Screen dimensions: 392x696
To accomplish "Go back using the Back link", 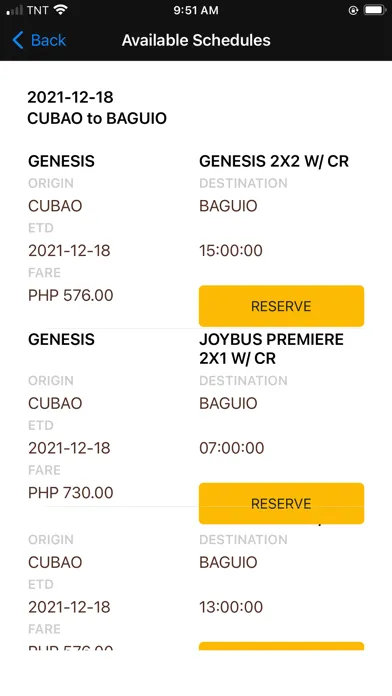I will click(x=39, y=40).
